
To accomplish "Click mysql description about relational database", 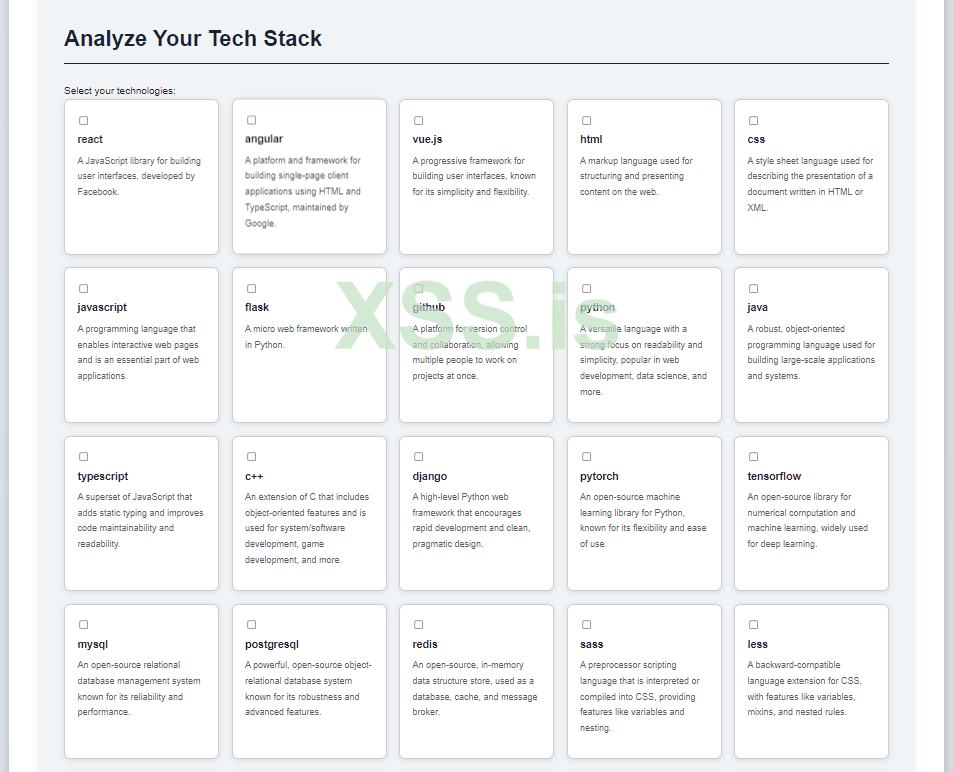I will [x=139, y=688].
